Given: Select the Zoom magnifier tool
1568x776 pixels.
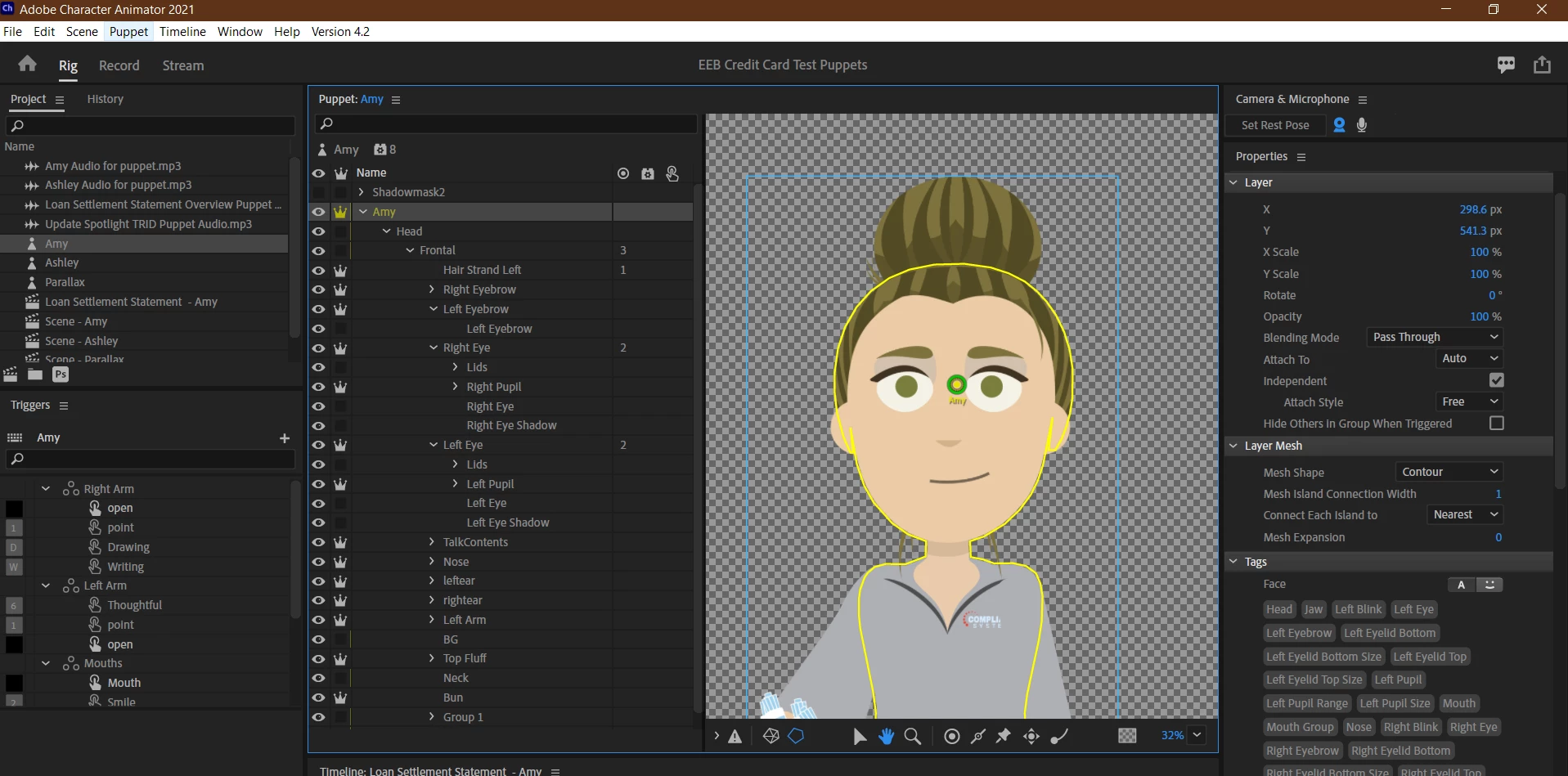Looking at the screenshot, I should point(913,736).
